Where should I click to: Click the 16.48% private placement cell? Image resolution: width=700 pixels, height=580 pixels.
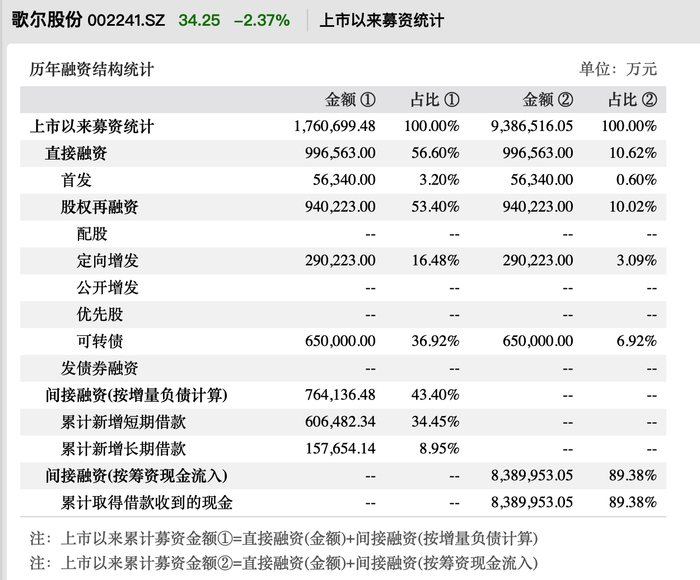click(435, 260)
